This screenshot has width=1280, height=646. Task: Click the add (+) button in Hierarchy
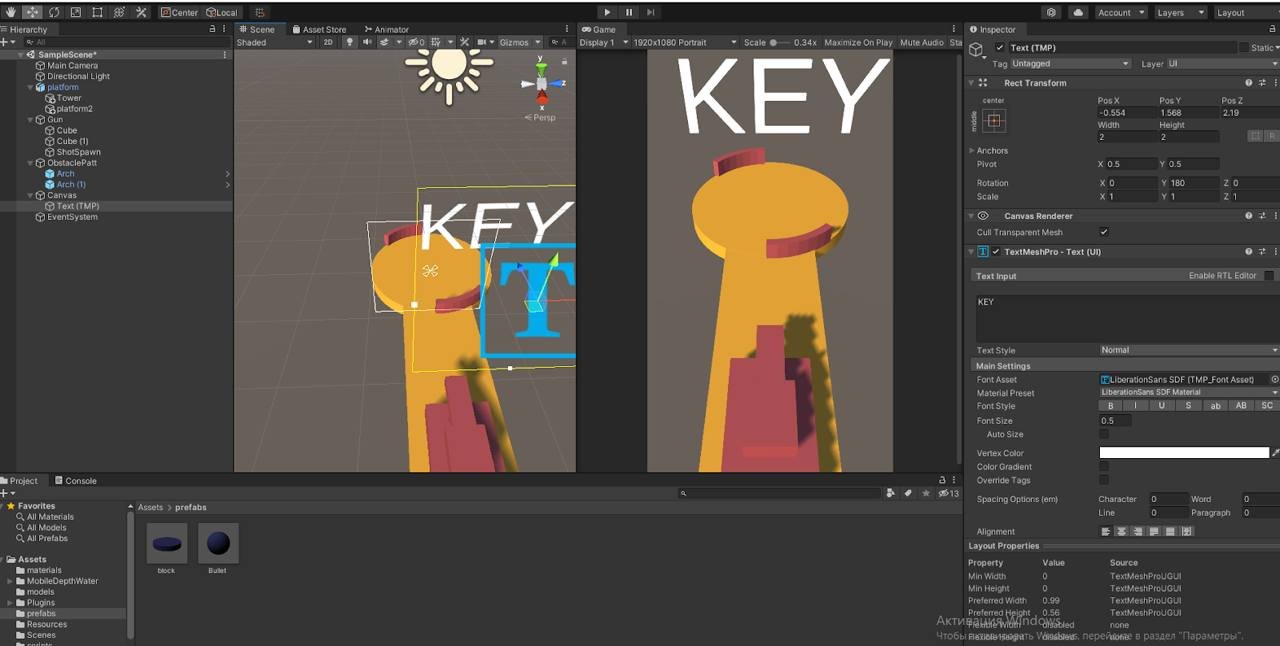[x=6, y=42]
